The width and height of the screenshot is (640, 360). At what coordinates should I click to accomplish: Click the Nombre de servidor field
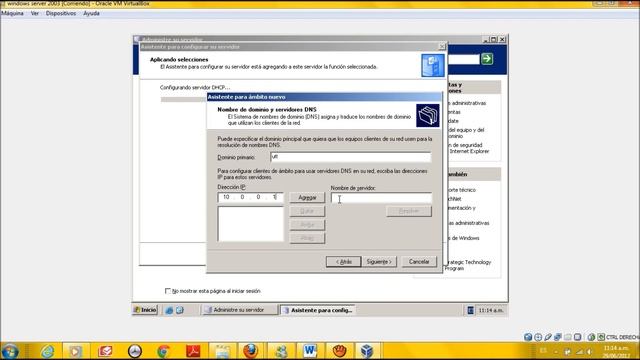[x=381, y=198]
